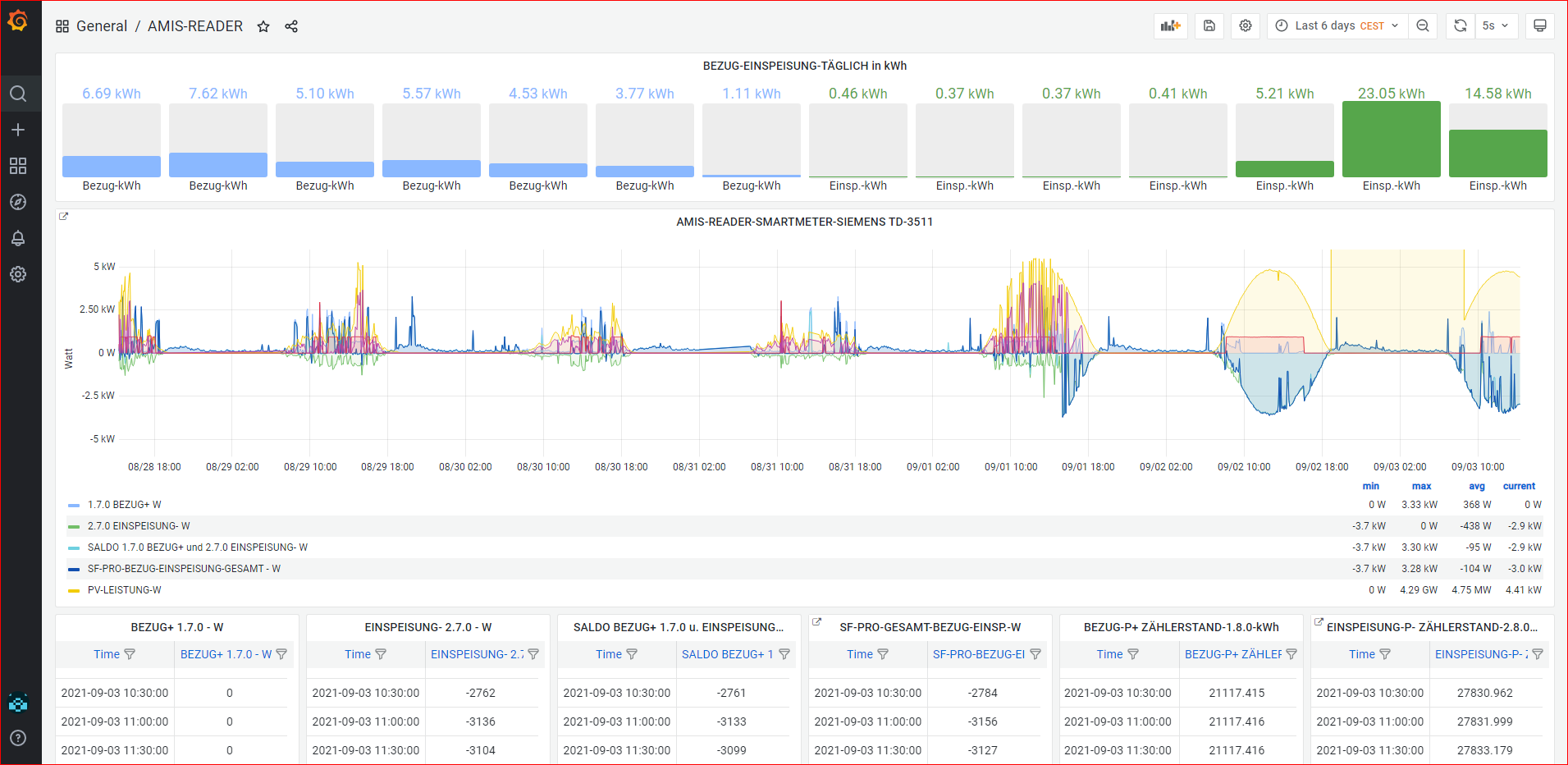
Task: Open the search dashboards icon
Action: 18,94
